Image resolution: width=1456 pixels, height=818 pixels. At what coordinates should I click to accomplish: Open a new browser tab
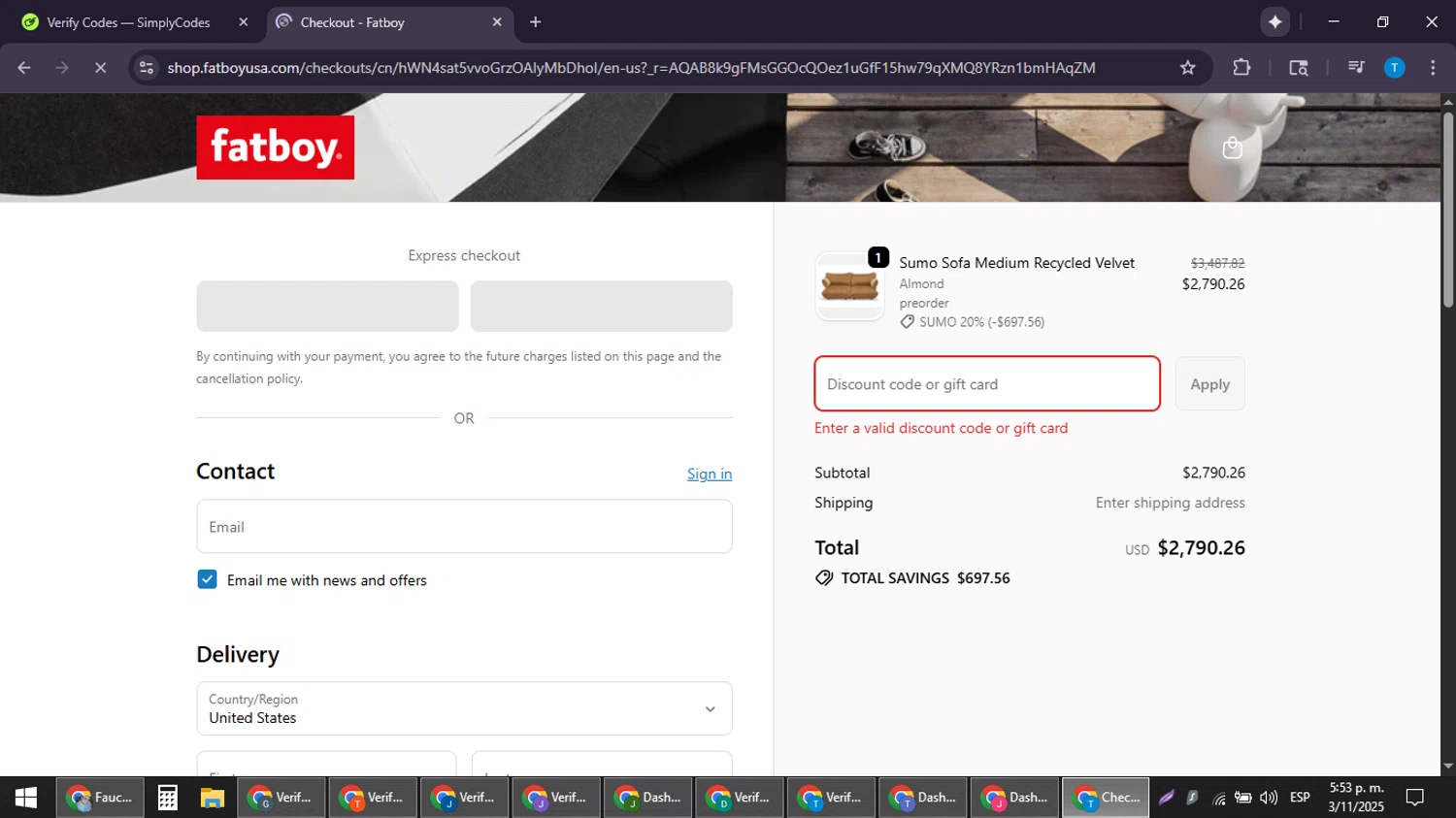click(x=535, y=21)
